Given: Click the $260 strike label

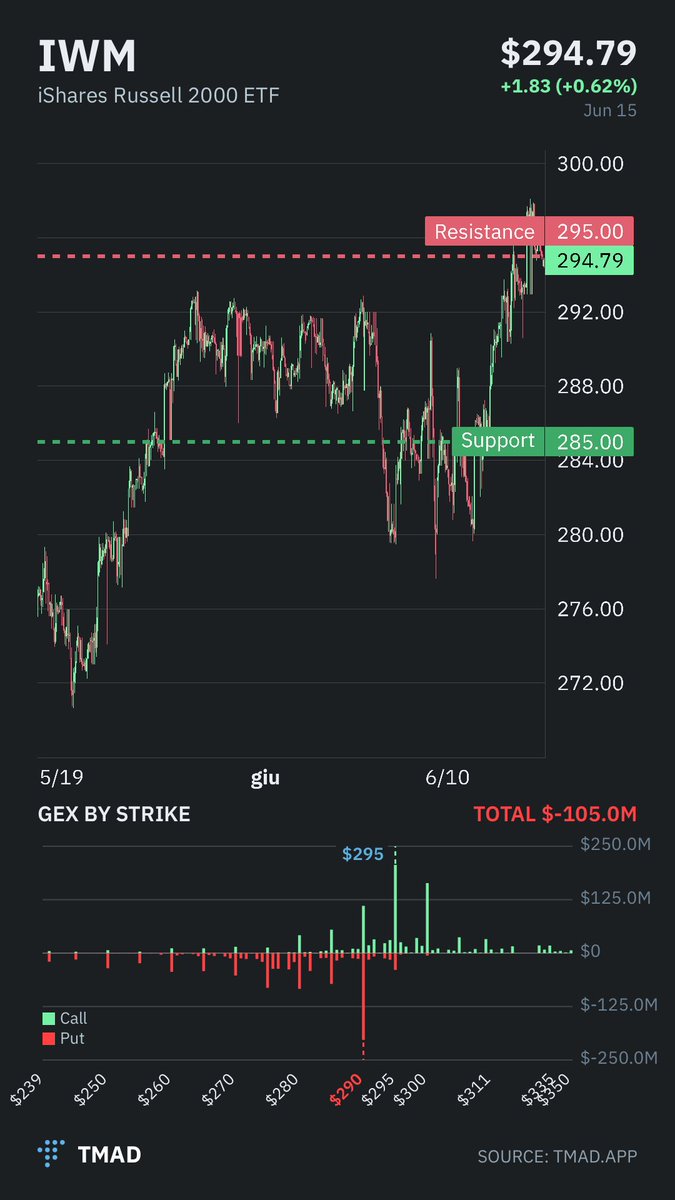Looking at the screenshot, I should (x=156, y=1090).
